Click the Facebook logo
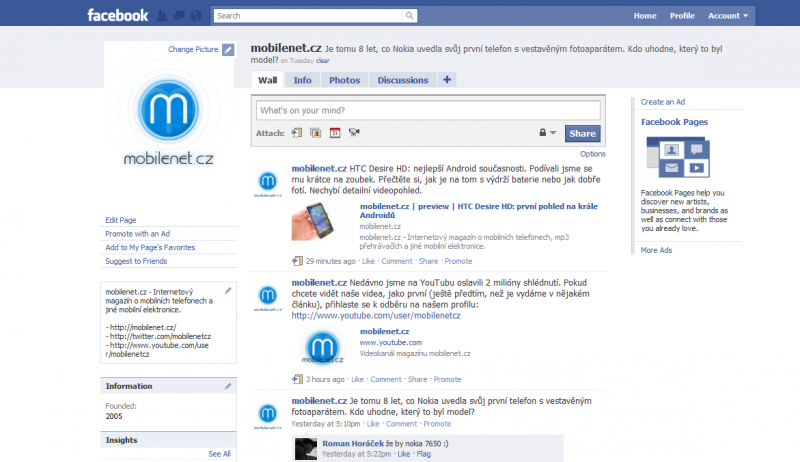800x462 pixels. coord(117,15)
